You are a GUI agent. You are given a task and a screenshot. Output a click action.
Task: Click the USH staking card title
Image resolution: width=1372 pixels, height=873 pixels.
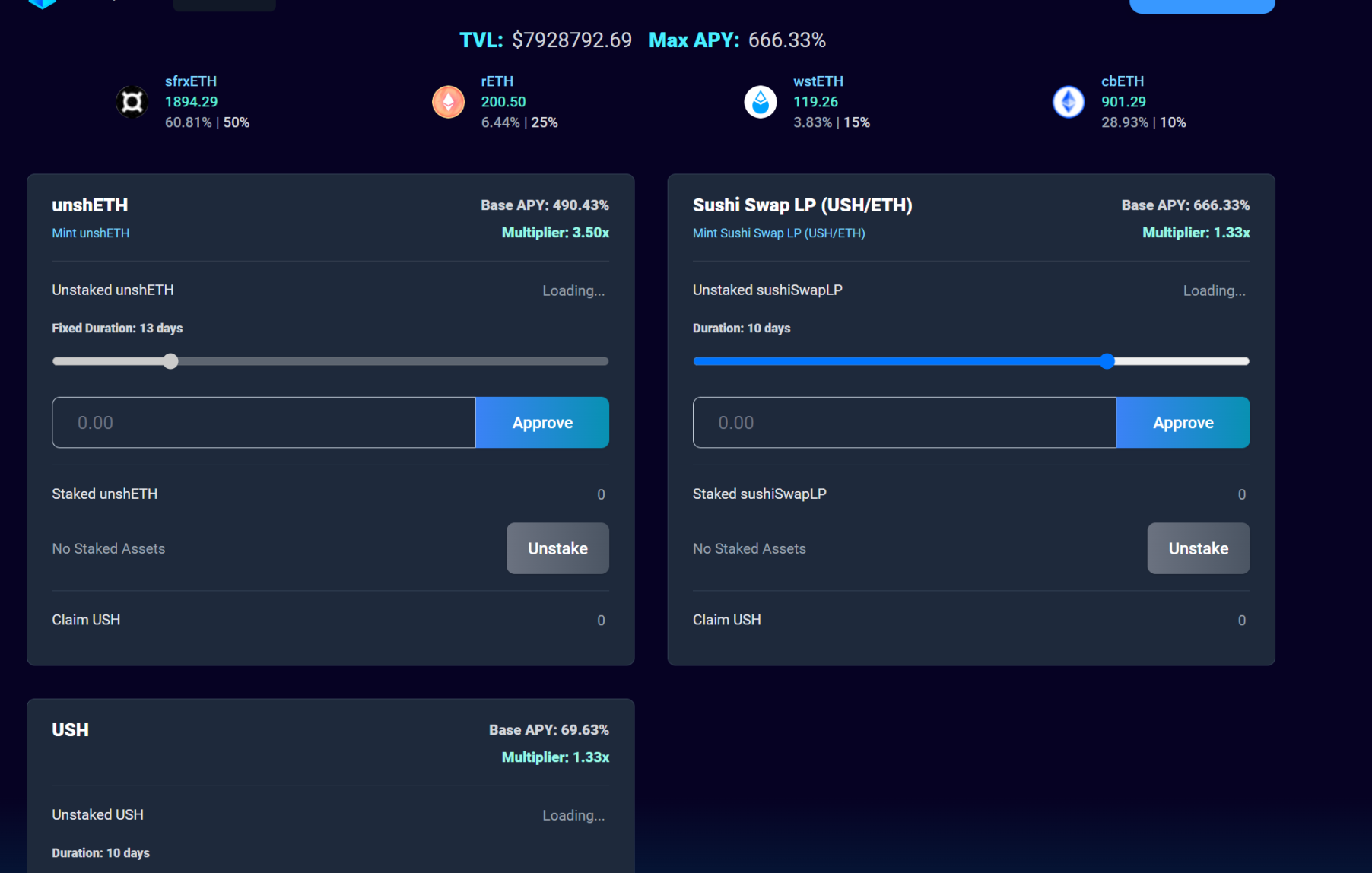70,730
